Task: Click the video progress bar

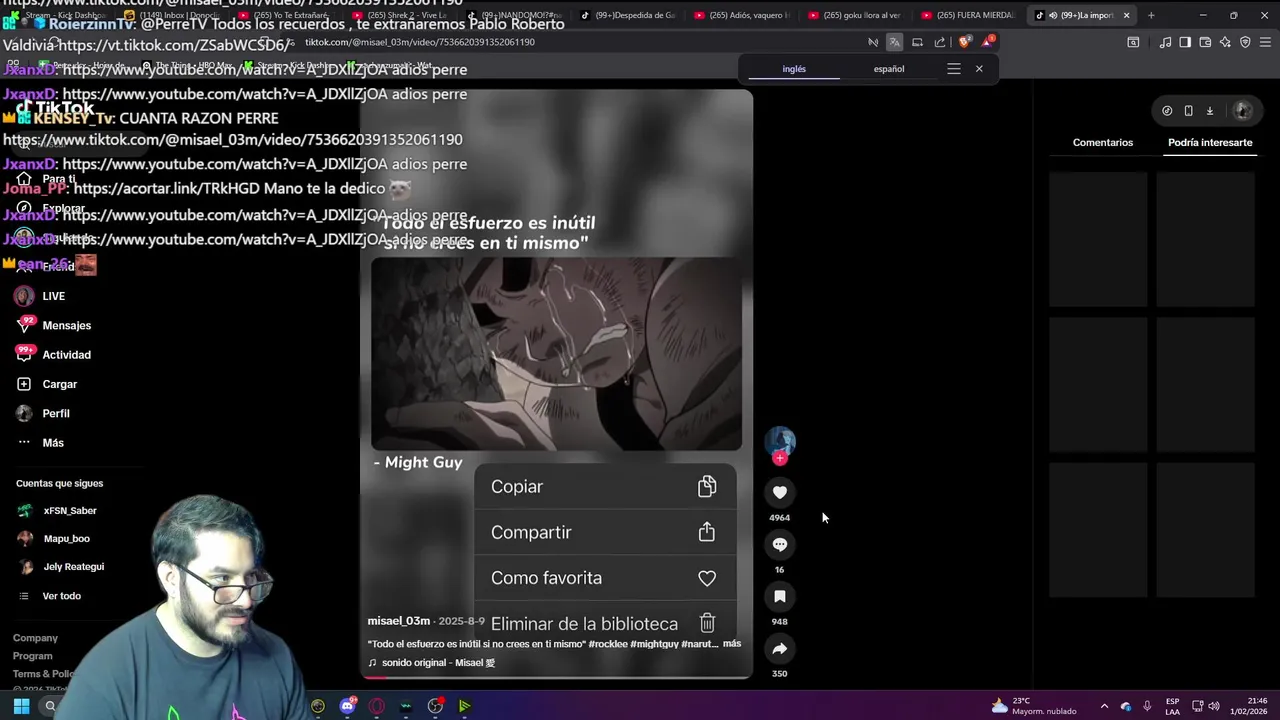Action: [x=556, y=677]
